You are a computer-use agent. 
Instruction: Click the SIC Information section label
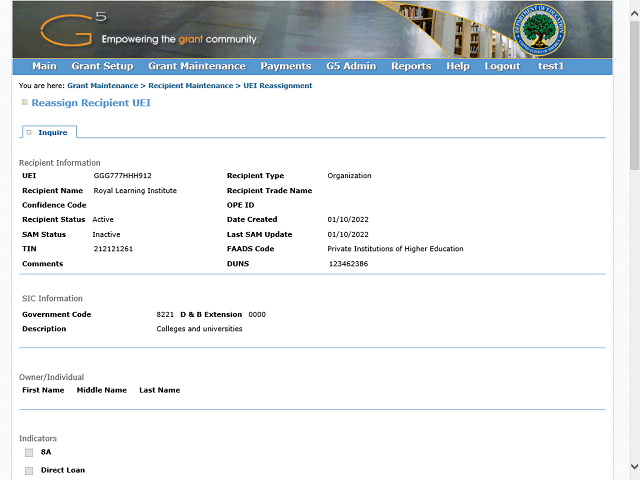coord(52,298)
